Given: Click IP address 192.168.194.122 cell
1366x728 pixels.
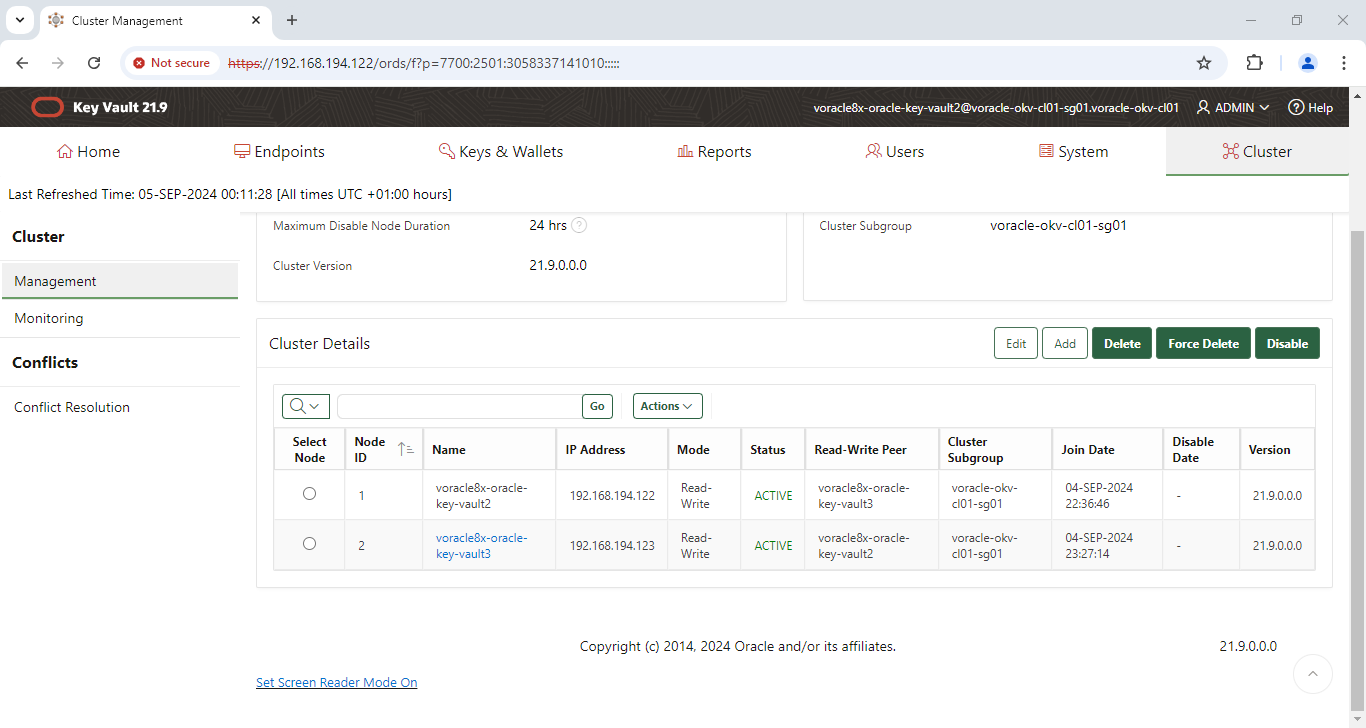Looking at the screenshot, I should tap(612, 495).
